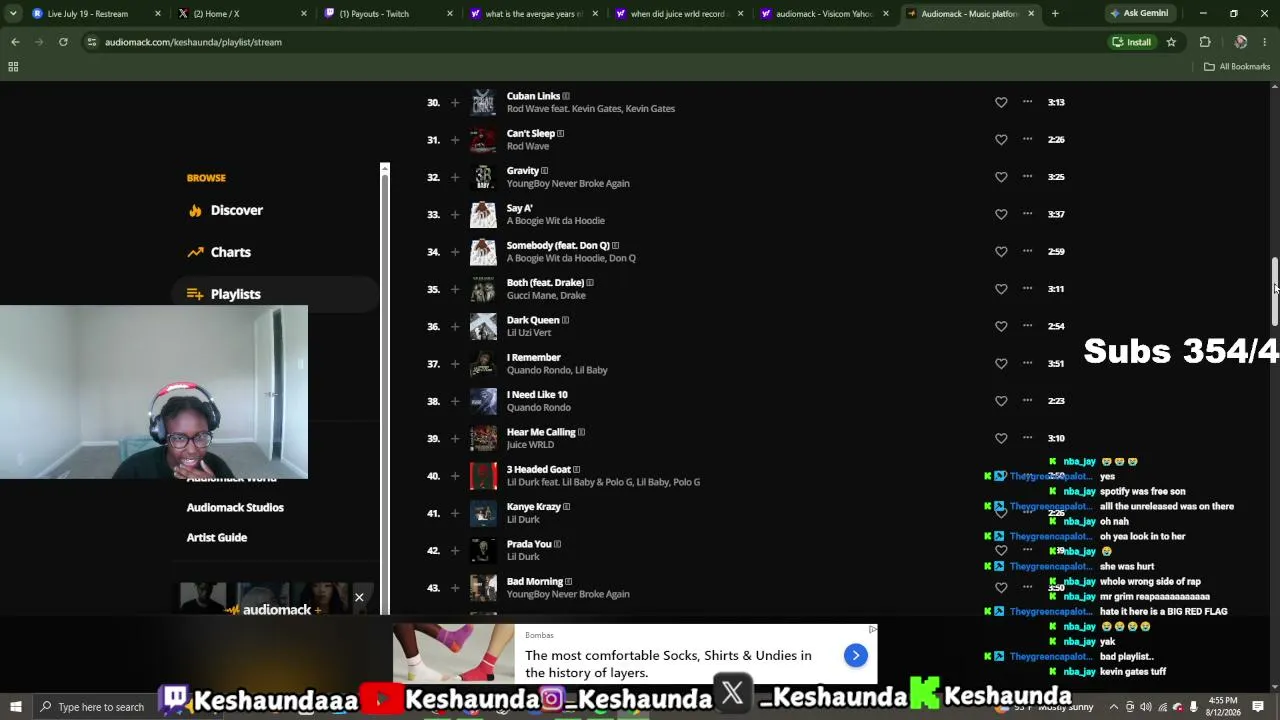Open the Apps grid in bookmarks bar

point(13,67)
